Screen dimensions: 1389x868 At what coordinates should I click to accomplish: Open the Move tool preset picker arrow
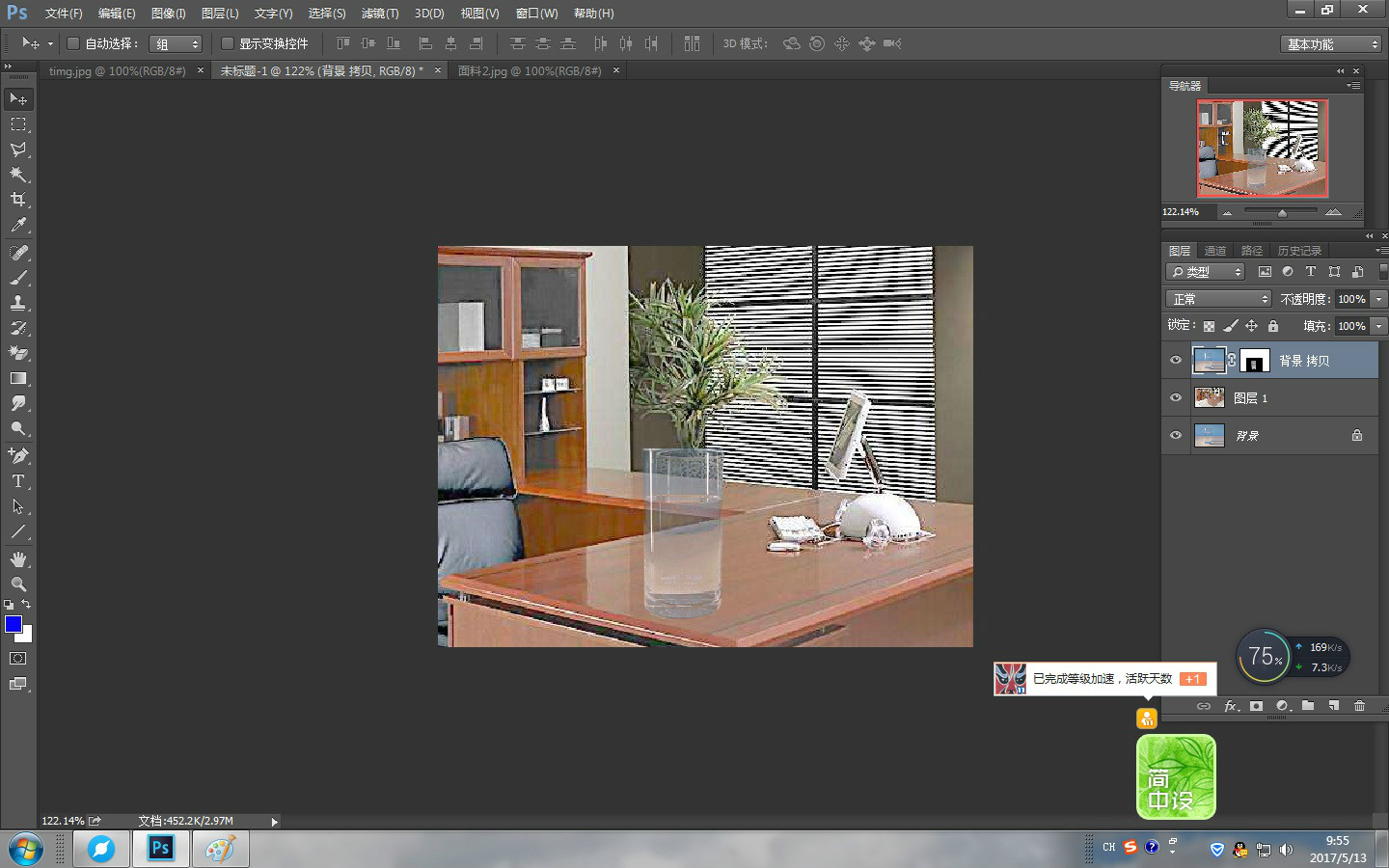click(x=50, y=43)
